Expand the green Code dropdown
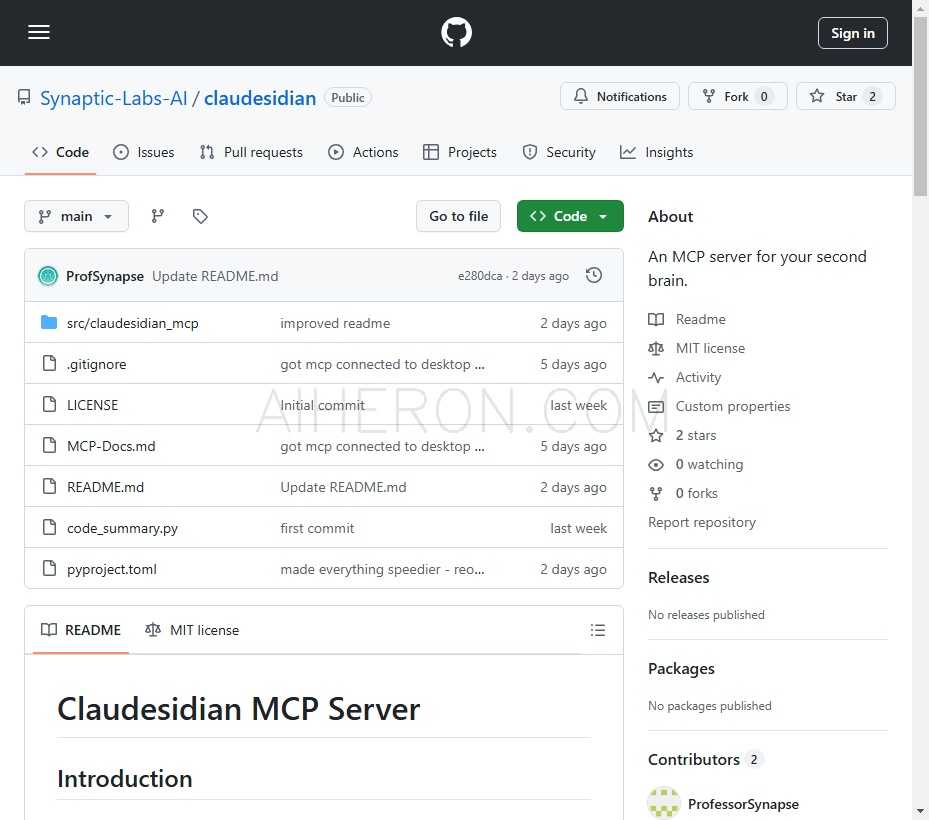The width and height of the screenshot is (929, 820). click(570, 216)
